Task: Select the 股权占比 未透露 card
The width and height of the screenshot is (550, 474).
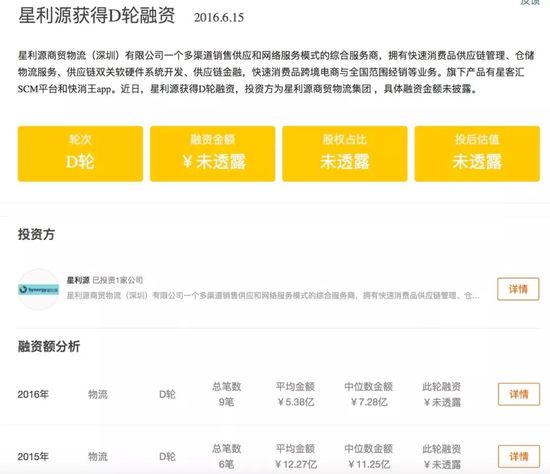Action: pyautogui.click(x=345, y=154)
